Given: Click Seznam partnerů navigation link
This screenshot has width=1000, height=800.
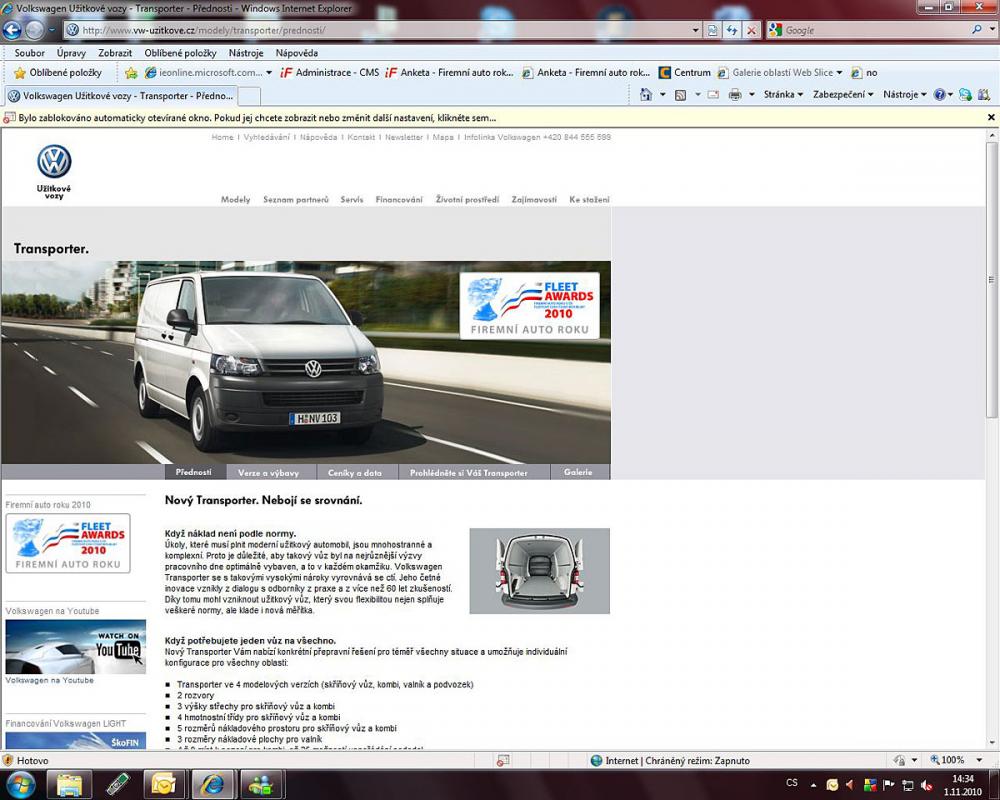Looking at the screenshot, I should (296, 200).
